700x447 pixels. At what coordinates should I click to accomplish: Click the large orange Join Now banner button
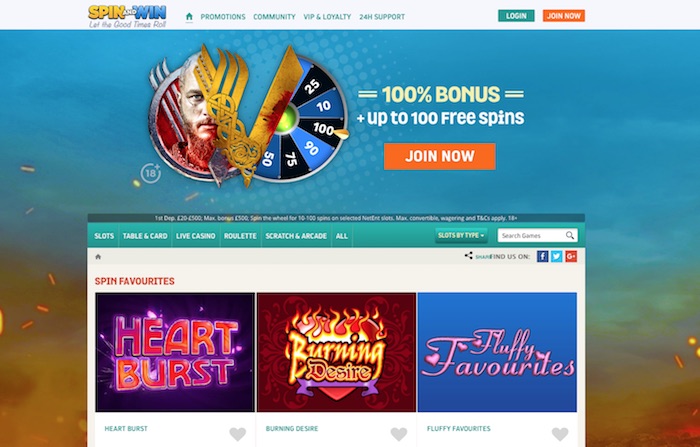[x=440, y=156]
